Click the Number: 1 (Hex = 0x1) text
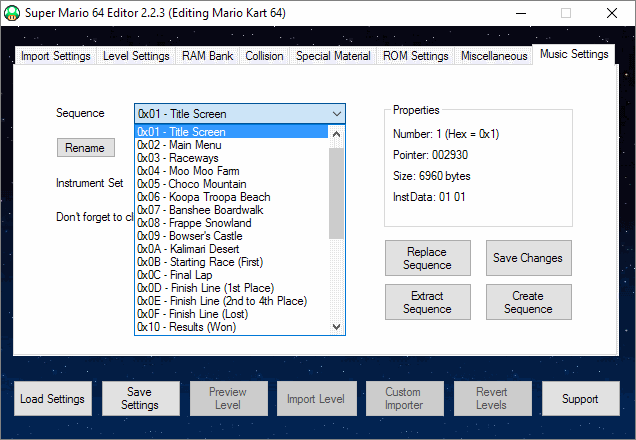Image resolution: width=636 pixels, height=440 pixels. (446, 134)
